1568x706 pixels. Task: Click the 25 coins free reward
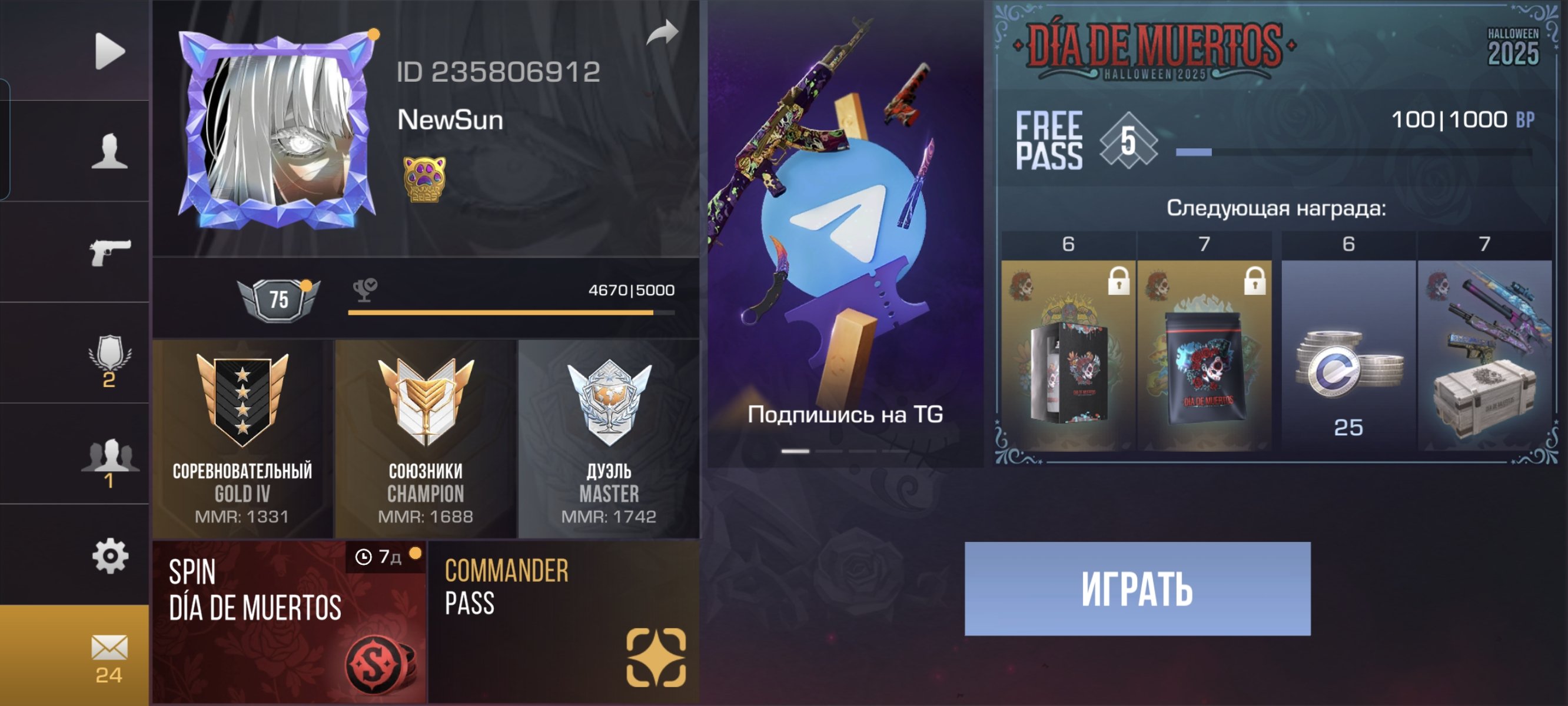pos(1348,356)
